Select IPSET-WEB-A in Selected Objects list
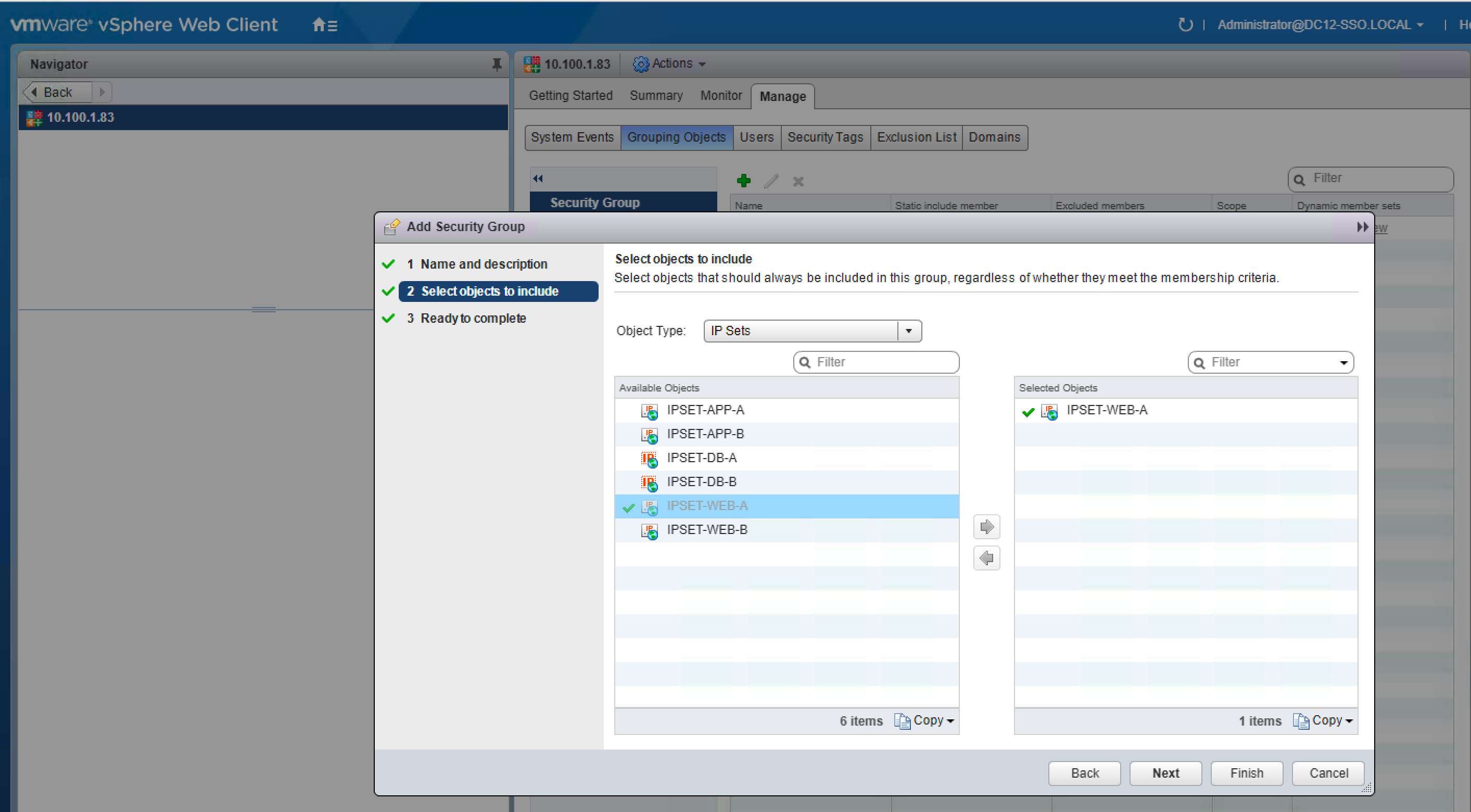This screenshot has width=1471, height=812. click(x=1106, y=410)
